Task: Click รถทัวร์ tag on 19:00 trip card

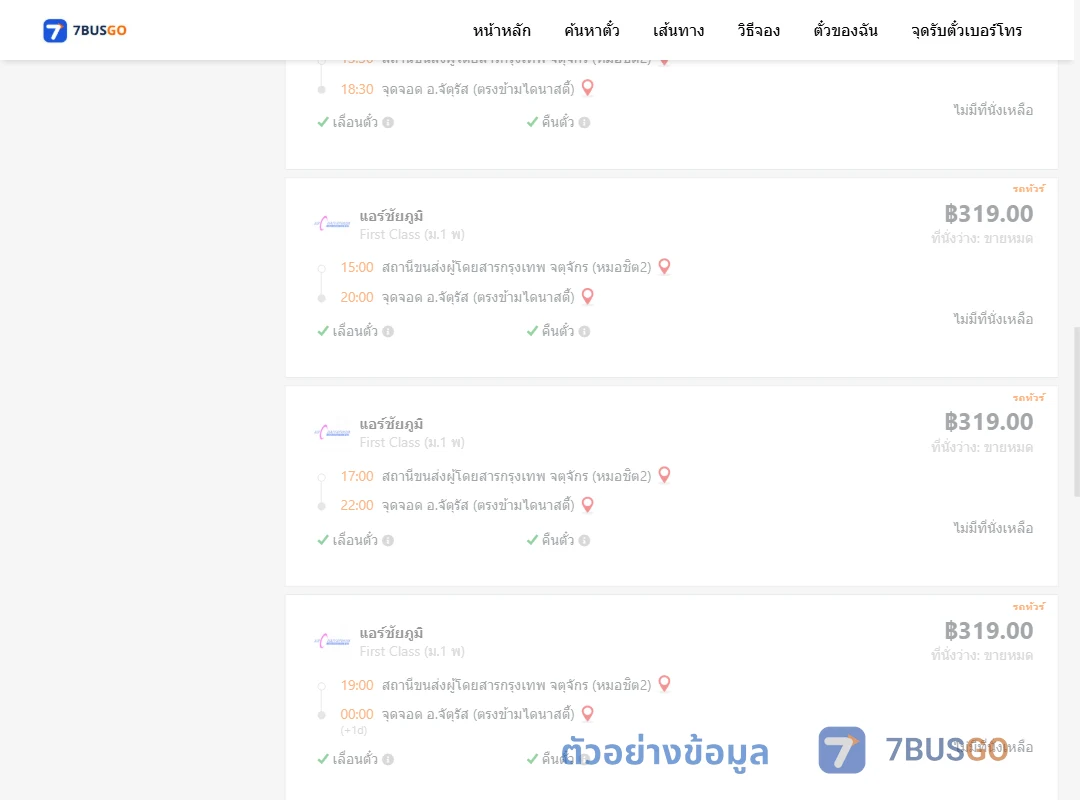Action: click(x=1029, y=606)
